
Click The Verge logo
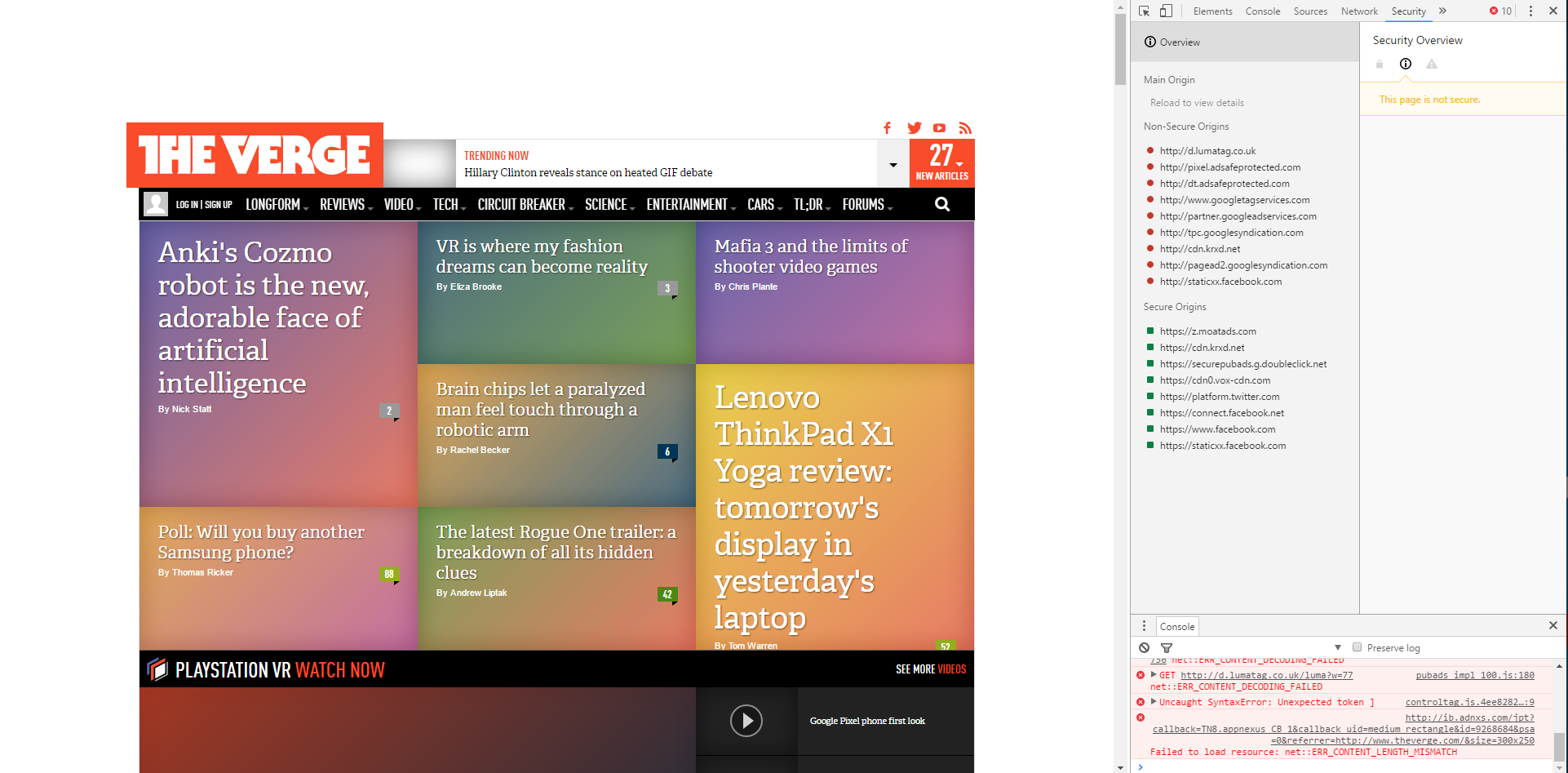point(255,155)
